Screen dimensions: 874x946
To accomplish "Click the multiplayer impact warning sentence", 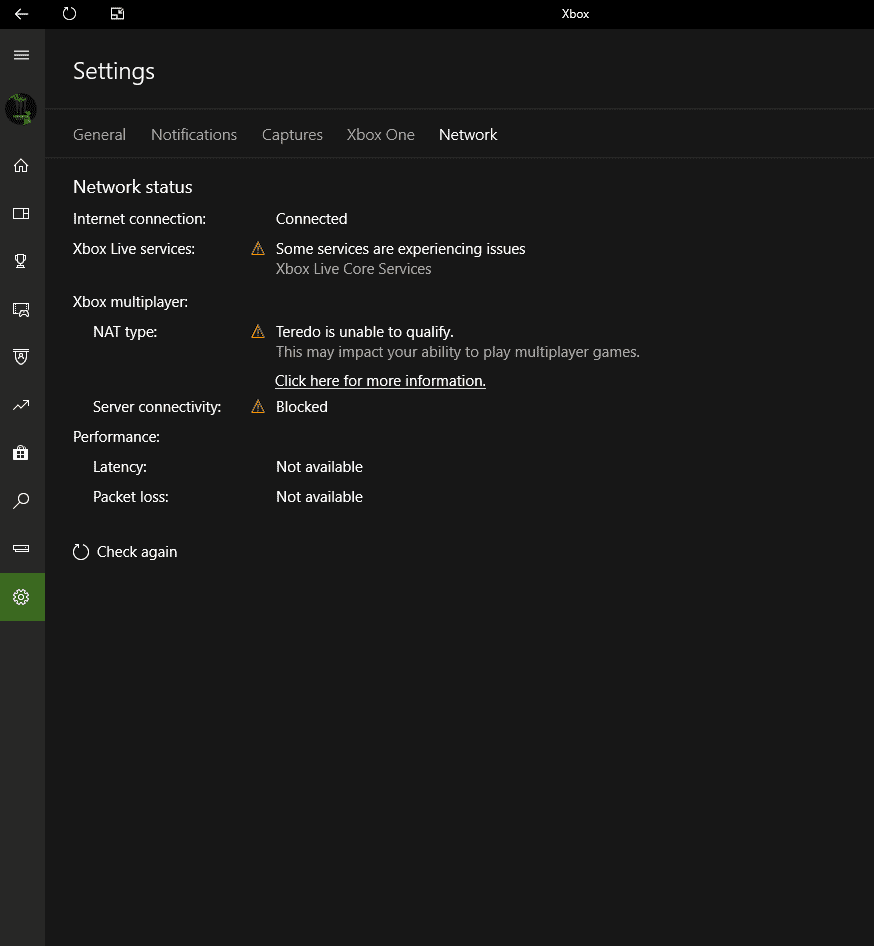I will click(458, 352).
